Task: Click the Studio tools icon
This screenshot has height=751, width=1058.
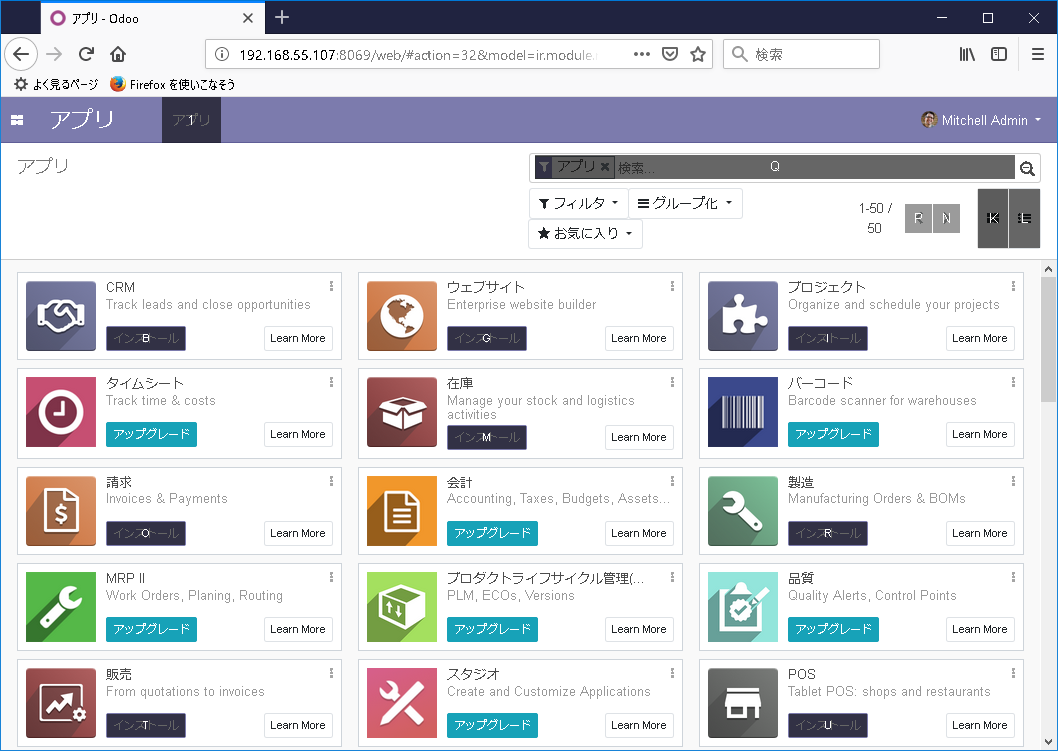Action: click(402, 703)
